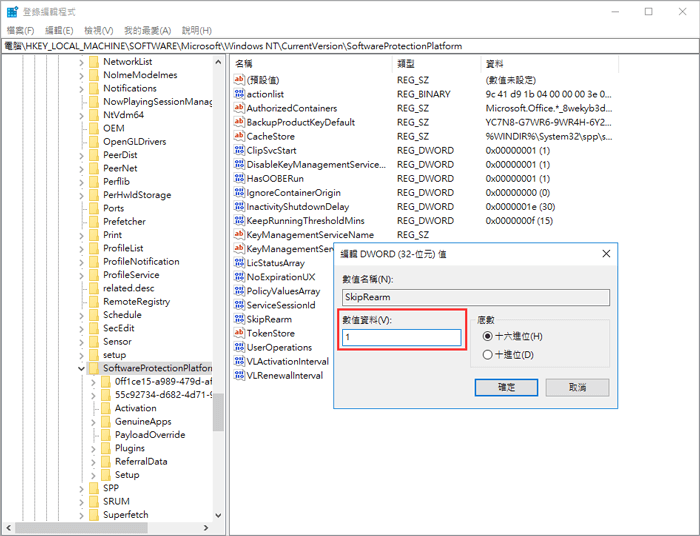Viewport: 700px width, 536px height.
Task: Expand the ReferralData subkey
Action: coord(93,462)
